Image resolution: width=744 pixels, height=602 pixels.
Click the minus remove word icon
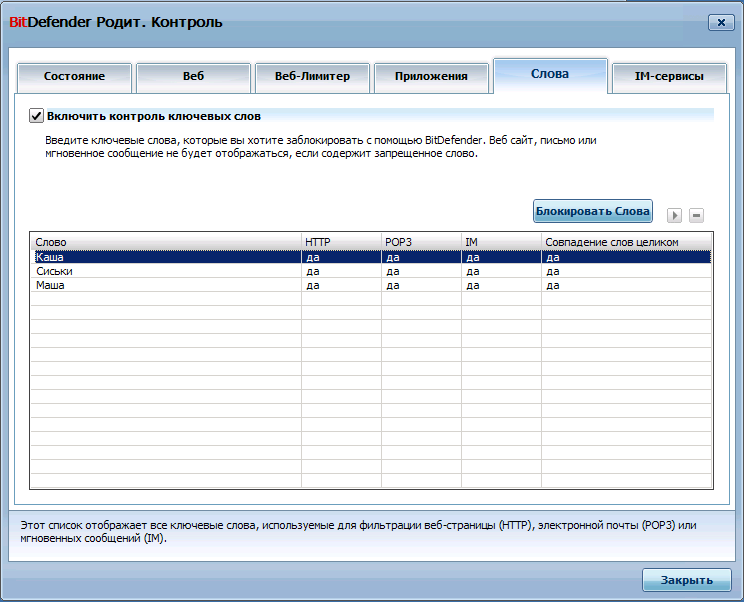pyautogui.click(x=696, y=215)
